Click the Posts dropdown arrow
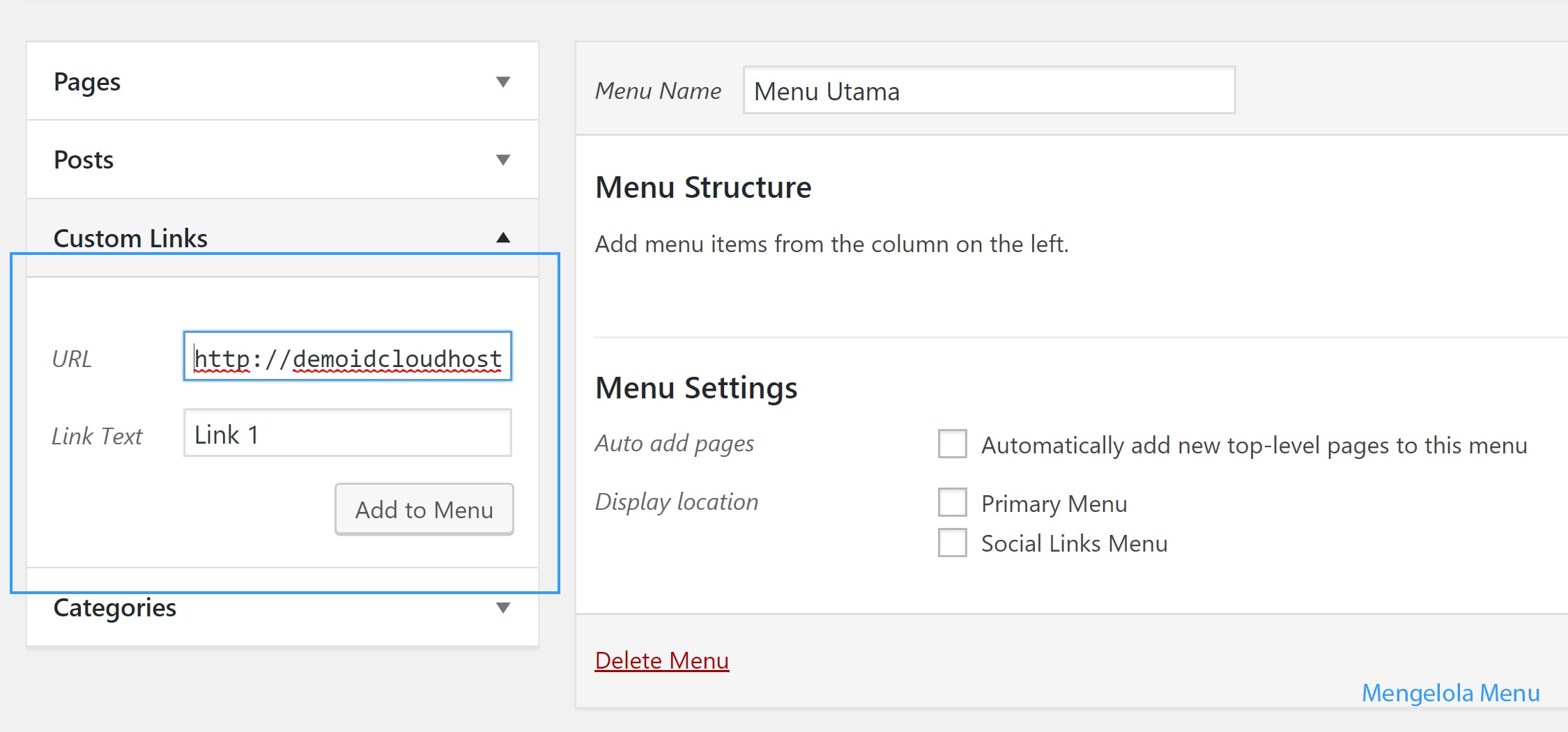Image resolution: width=1568 pixels, height=732 pixels. tap(501, 159)
